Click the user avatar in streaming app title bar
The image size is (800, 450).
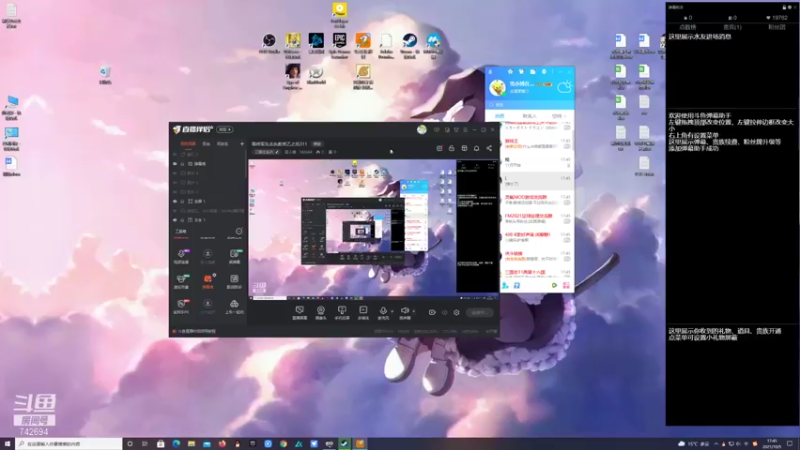(x=421, y=130)
